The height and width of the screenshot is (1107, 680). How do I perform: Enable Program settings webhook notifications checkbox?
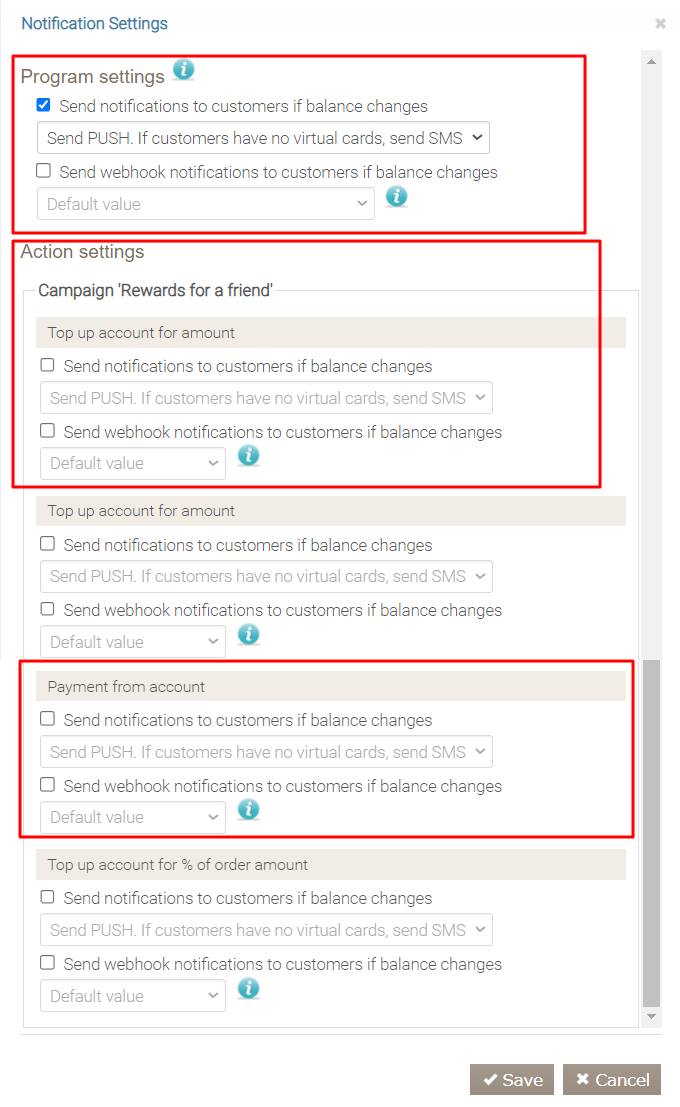pos(43,171)
